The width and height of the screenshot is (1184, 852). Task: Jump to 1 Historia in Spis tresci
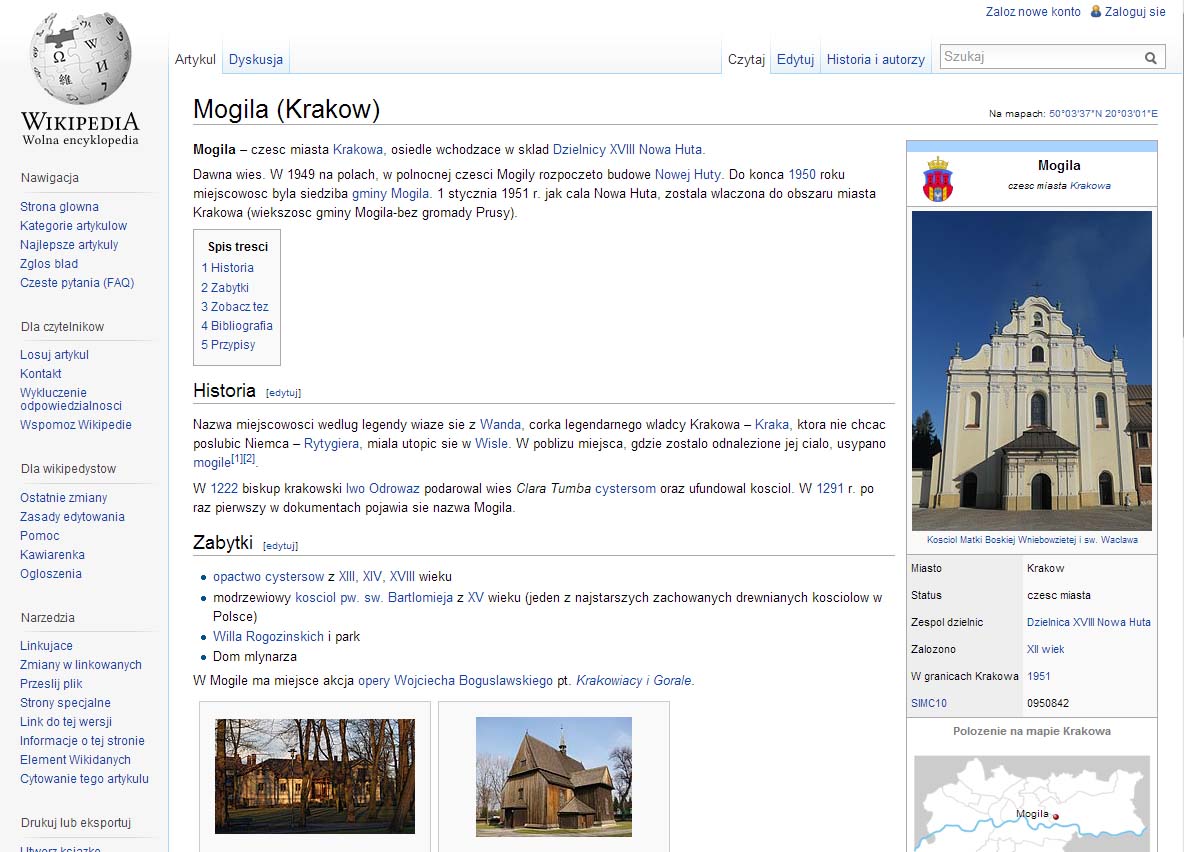227,268
